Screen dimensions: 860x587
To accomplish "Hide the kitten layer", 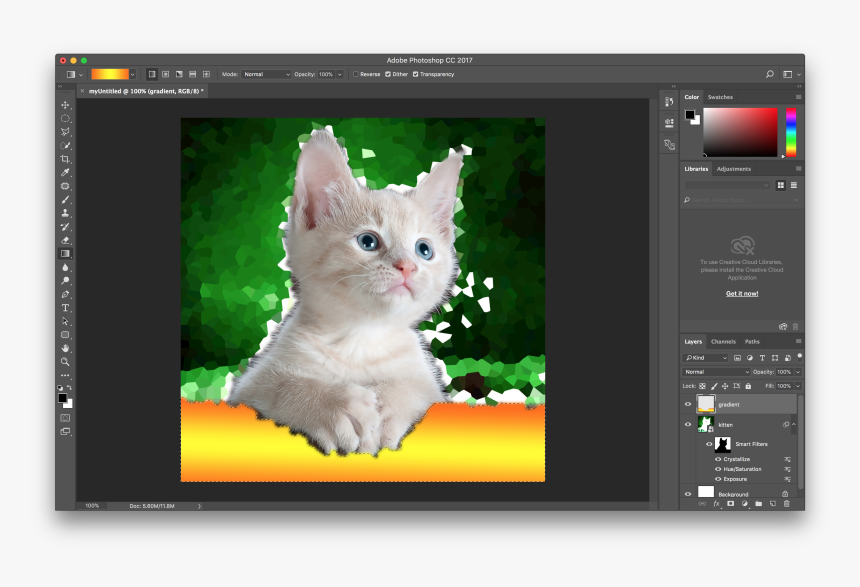I will tap(688, 424).
